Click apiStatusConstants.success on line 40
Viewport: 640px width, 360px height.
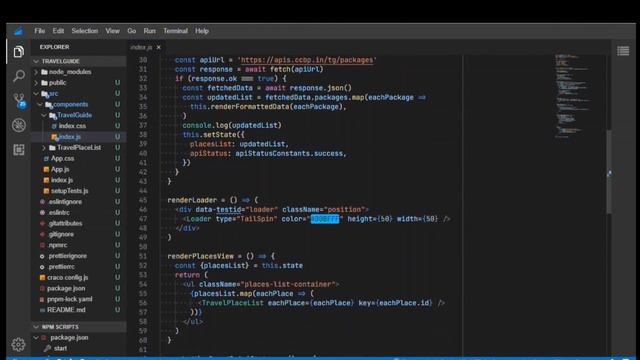tap(289, 153)
